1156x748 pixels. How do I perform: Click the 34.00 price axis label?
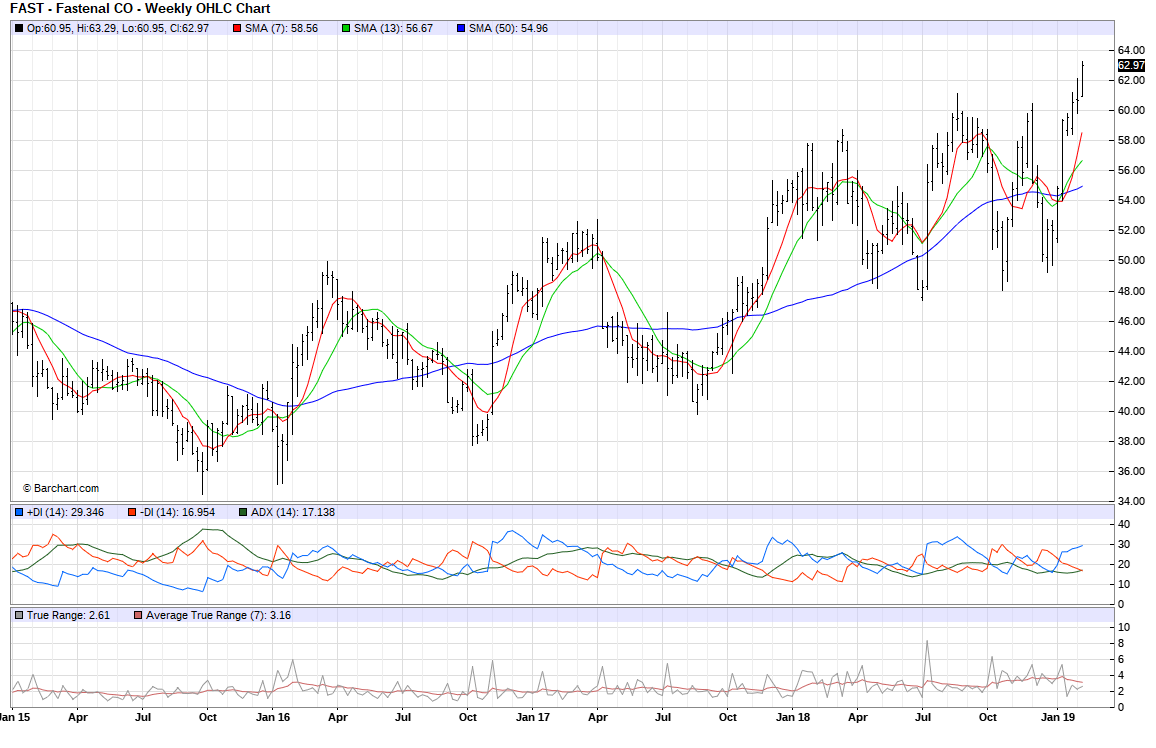(1131, 501)
